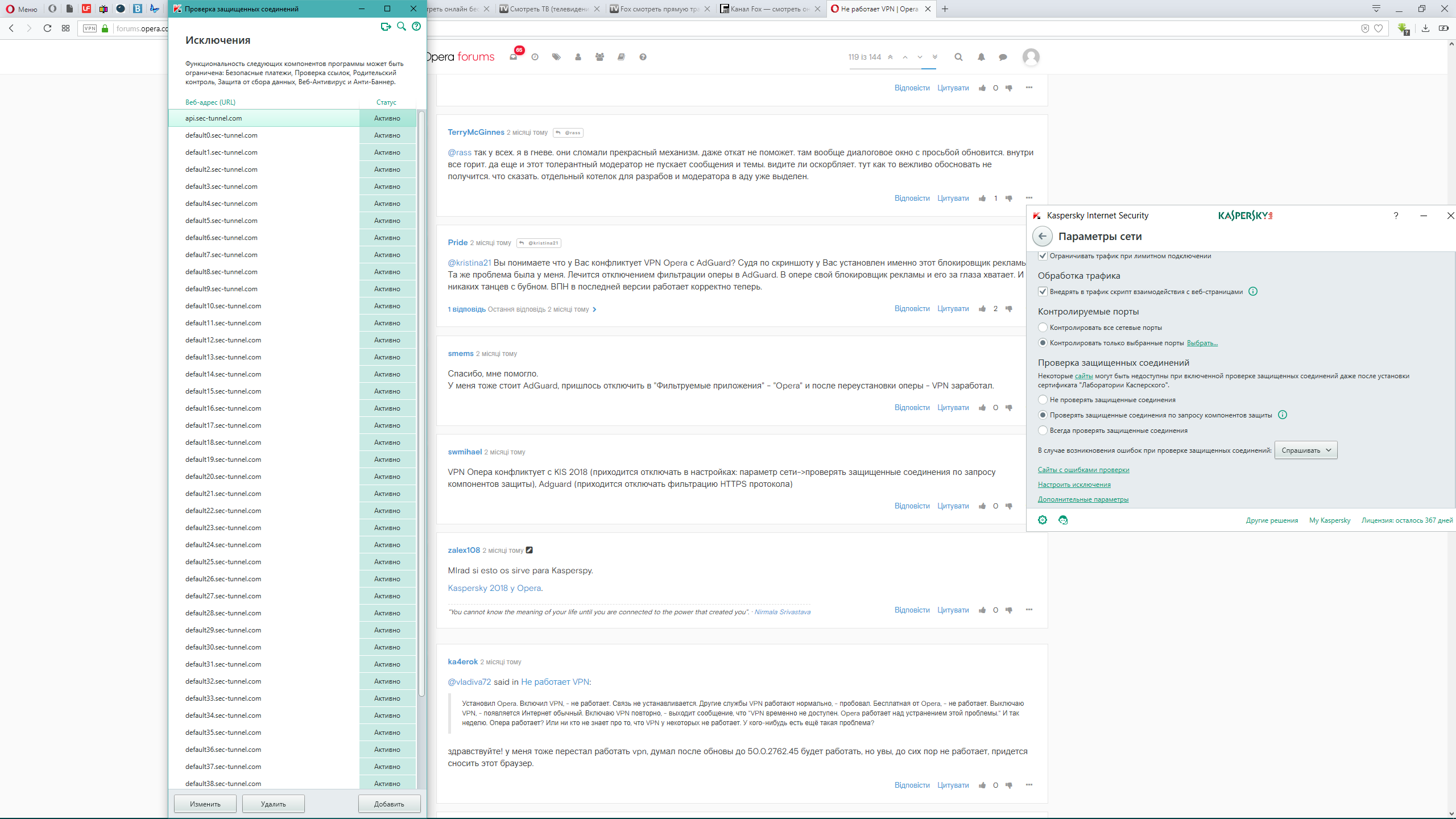This screenshot has width=1456, height=819.
Task: Open help icon in Исключения window toolbar
Action: (416, 27)
